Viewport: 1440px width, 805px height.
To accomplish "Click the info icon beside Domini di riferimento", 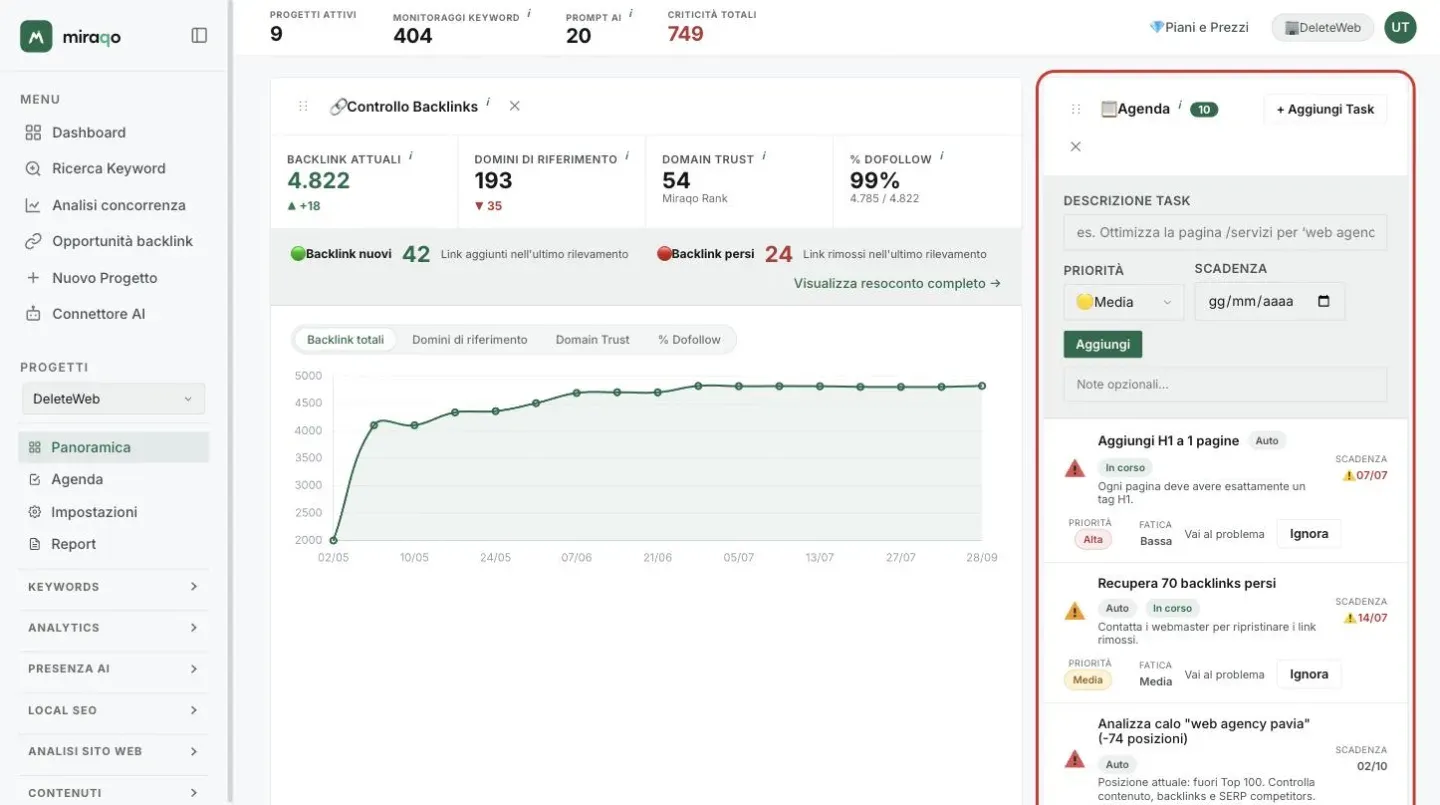I will (x=627, y=156).
